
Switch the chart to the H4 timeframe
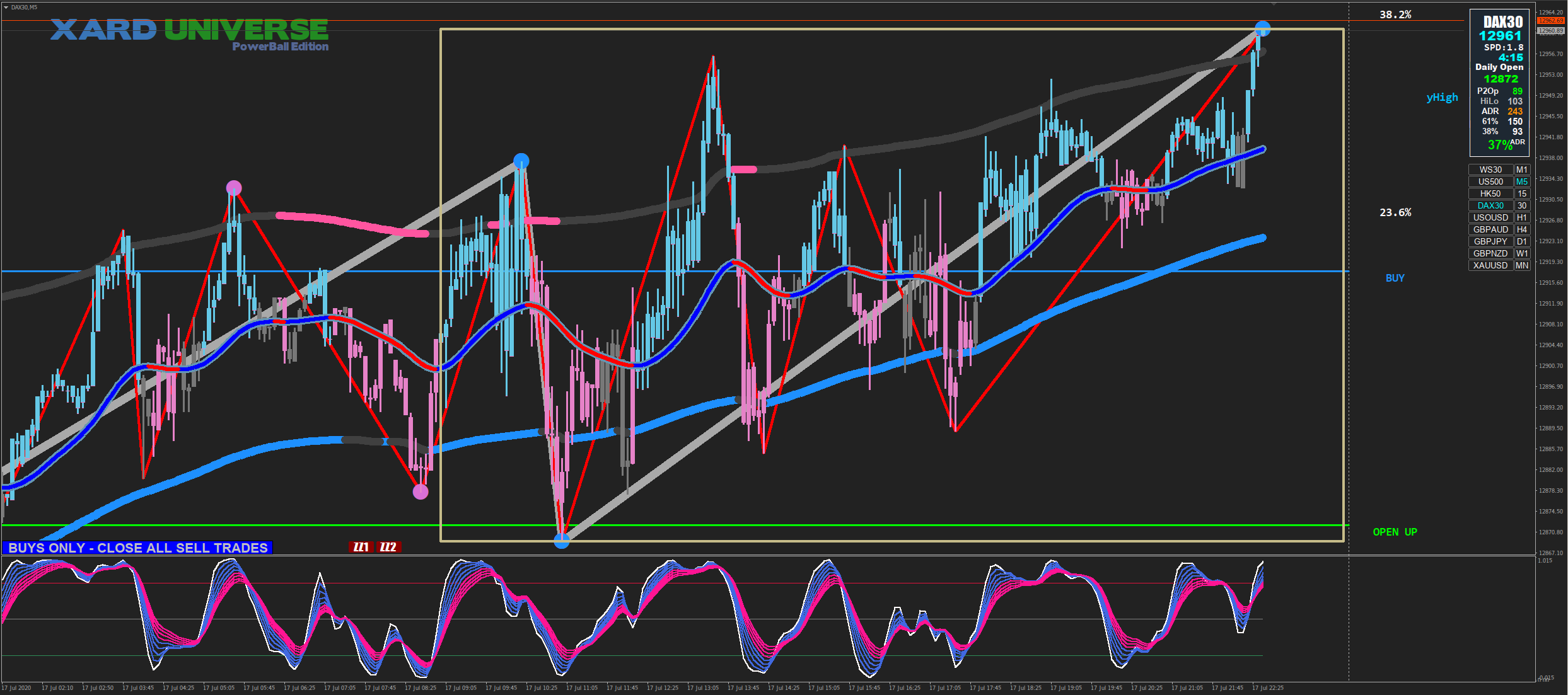click(x=1522, y=229)
